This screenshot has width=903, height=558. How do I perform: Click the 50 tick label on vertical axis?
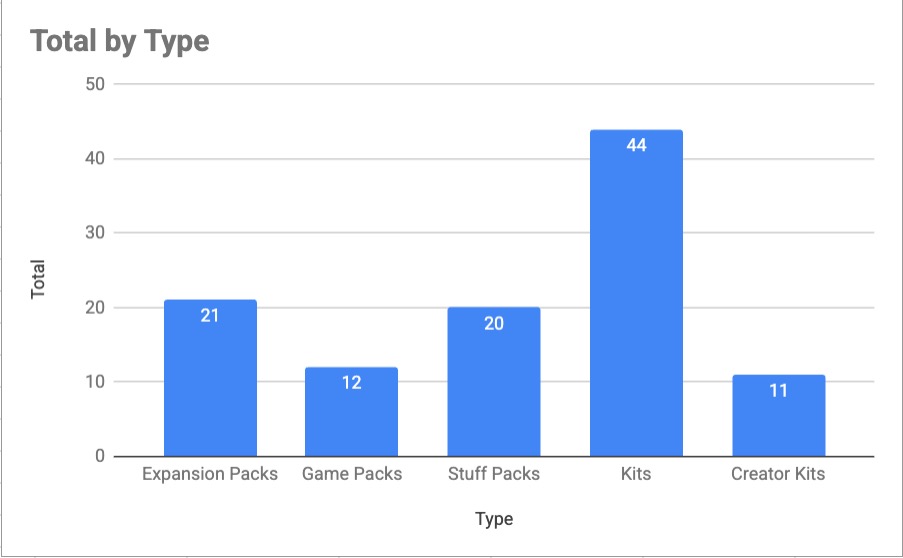95,84
